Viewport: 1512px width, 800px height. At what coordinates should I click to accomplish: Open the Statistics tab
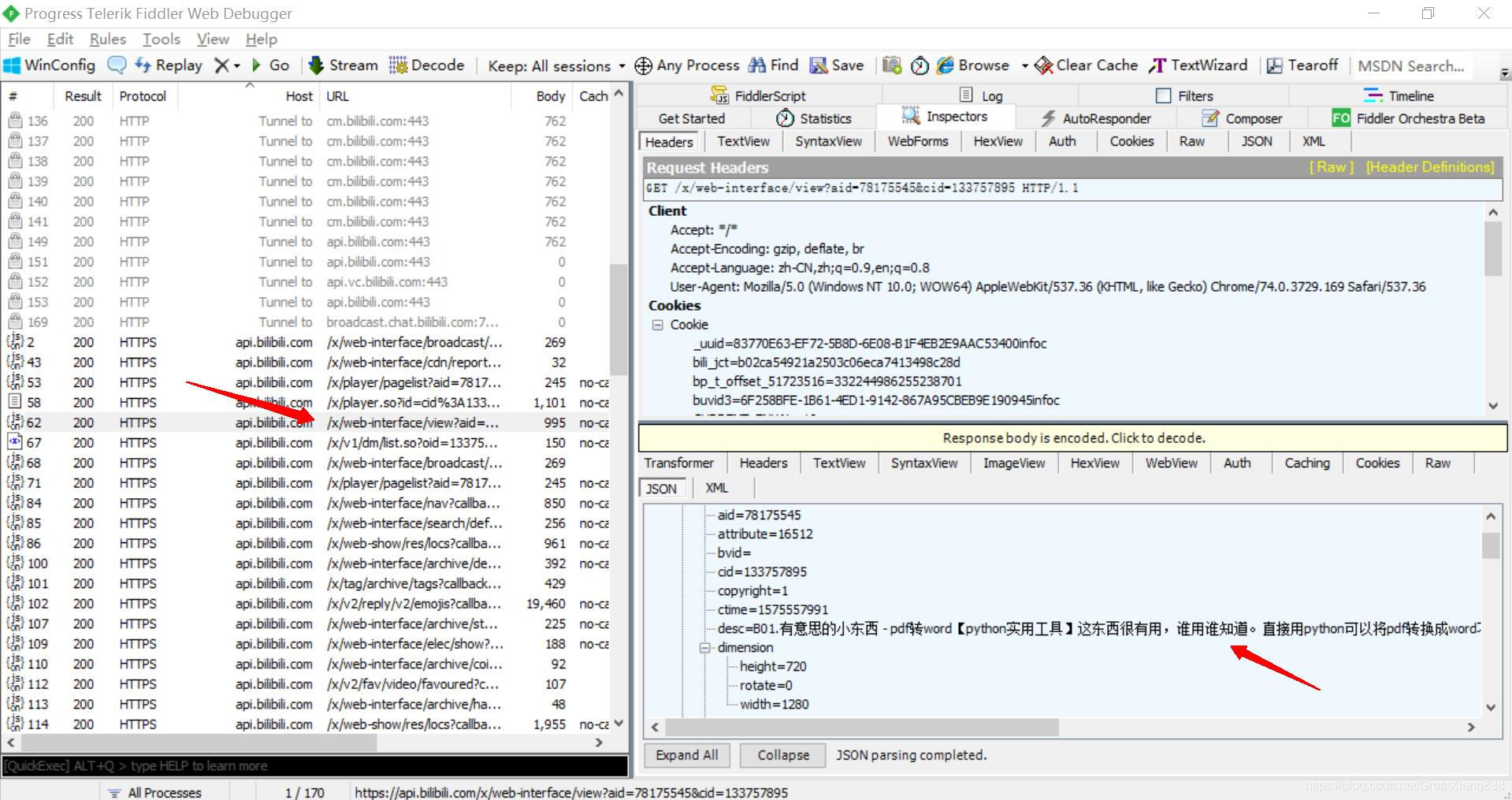(814, 118)
